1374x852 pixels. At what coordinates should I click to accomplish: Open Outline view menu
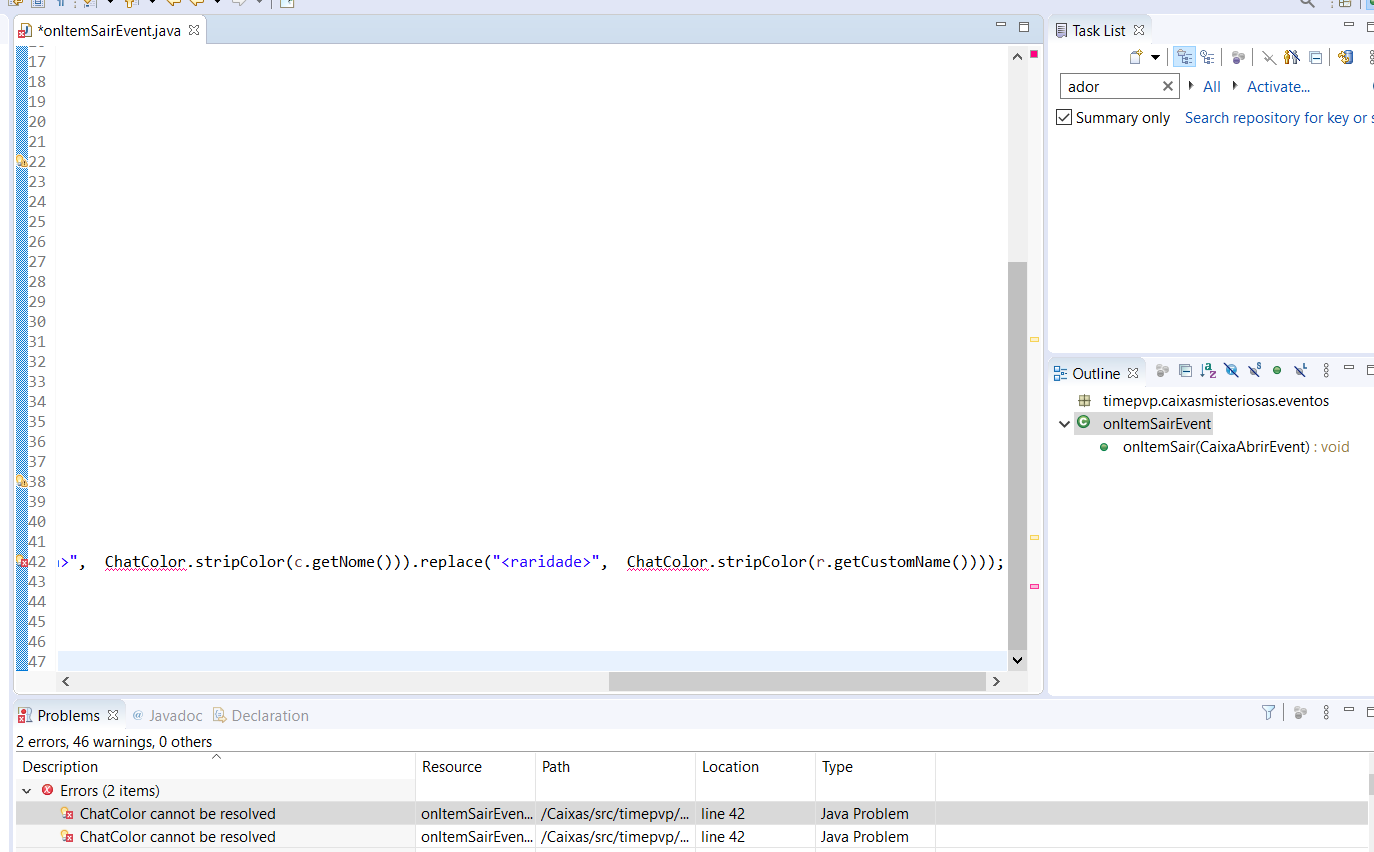point(1327,370)
